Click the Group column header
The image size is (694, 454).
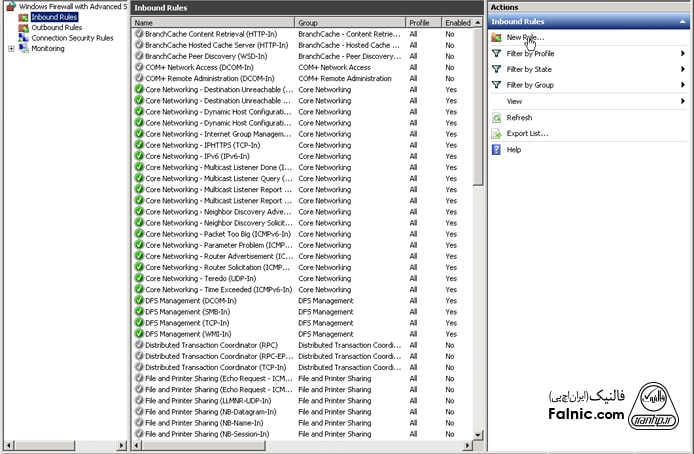(x=349, y=22)
